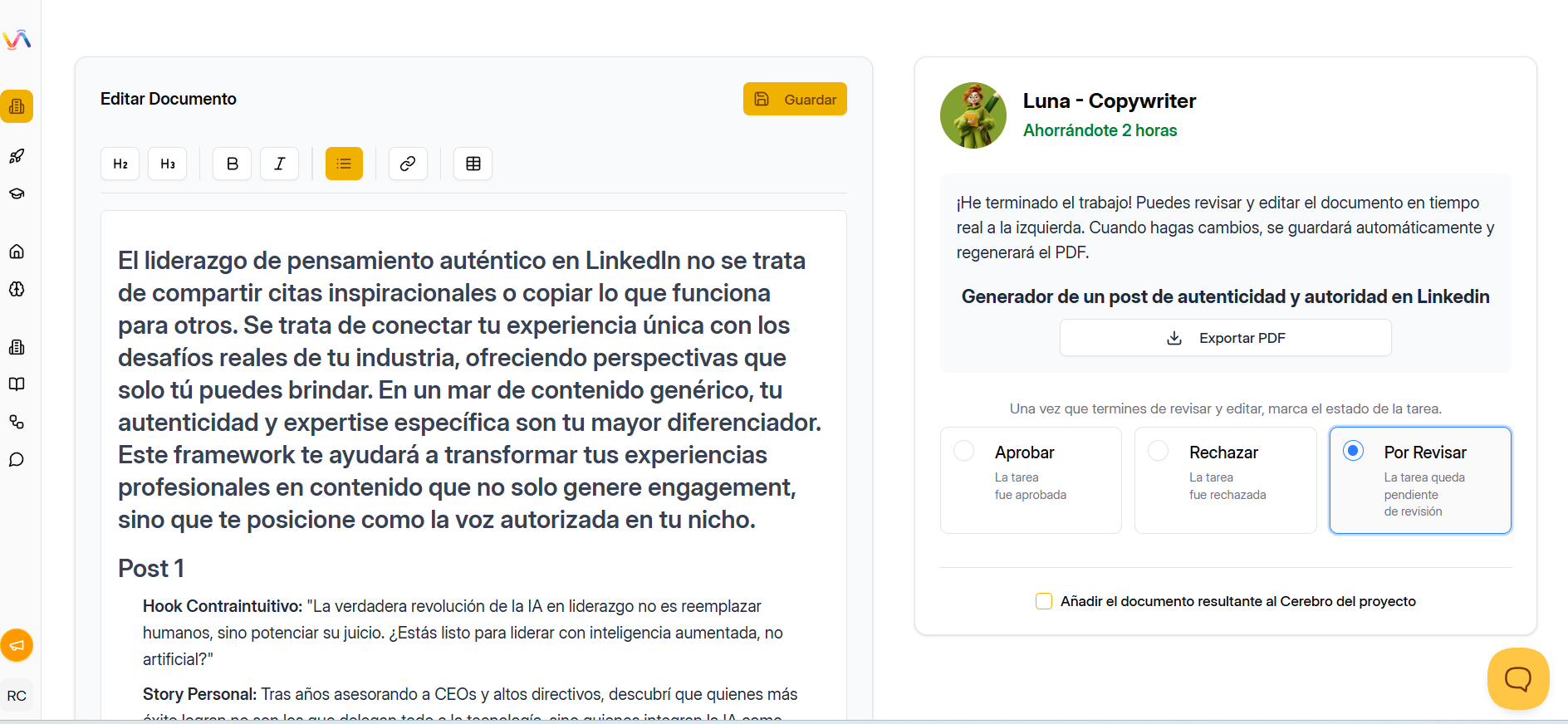Screen dimensions: 1568x724
Task: Apply italic formatting
Action: pyautogui.click(x=279, y=164)
